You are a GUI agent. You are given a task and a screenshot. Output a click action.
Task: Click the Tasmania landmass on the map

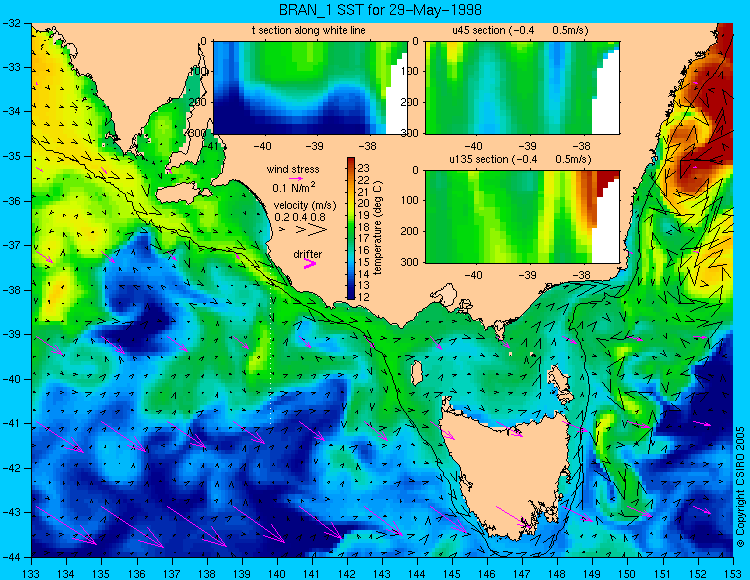point(507,471)
